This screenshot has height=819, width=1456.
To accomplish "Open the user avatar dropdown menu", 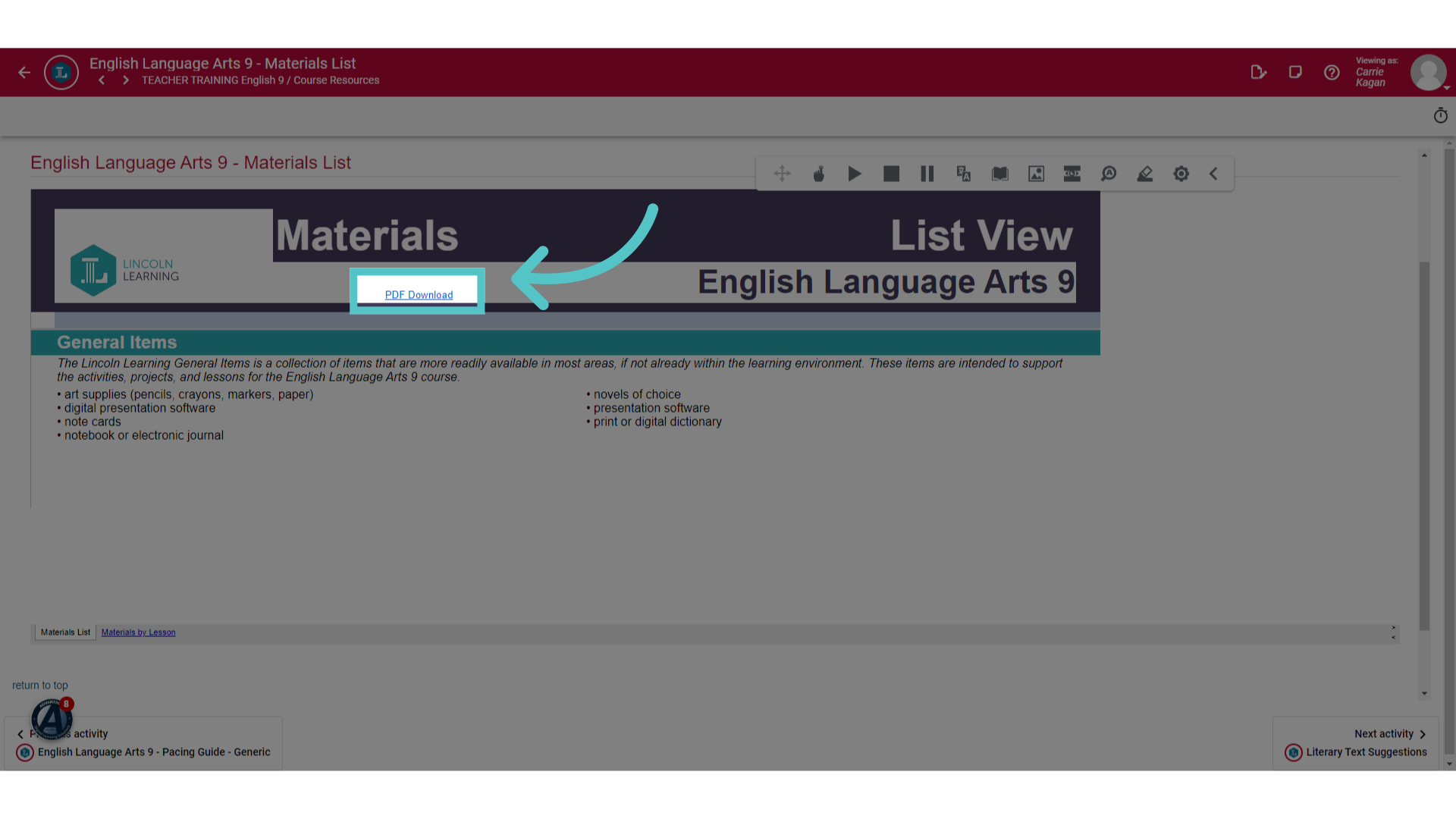I will [x=1429, y=73].
